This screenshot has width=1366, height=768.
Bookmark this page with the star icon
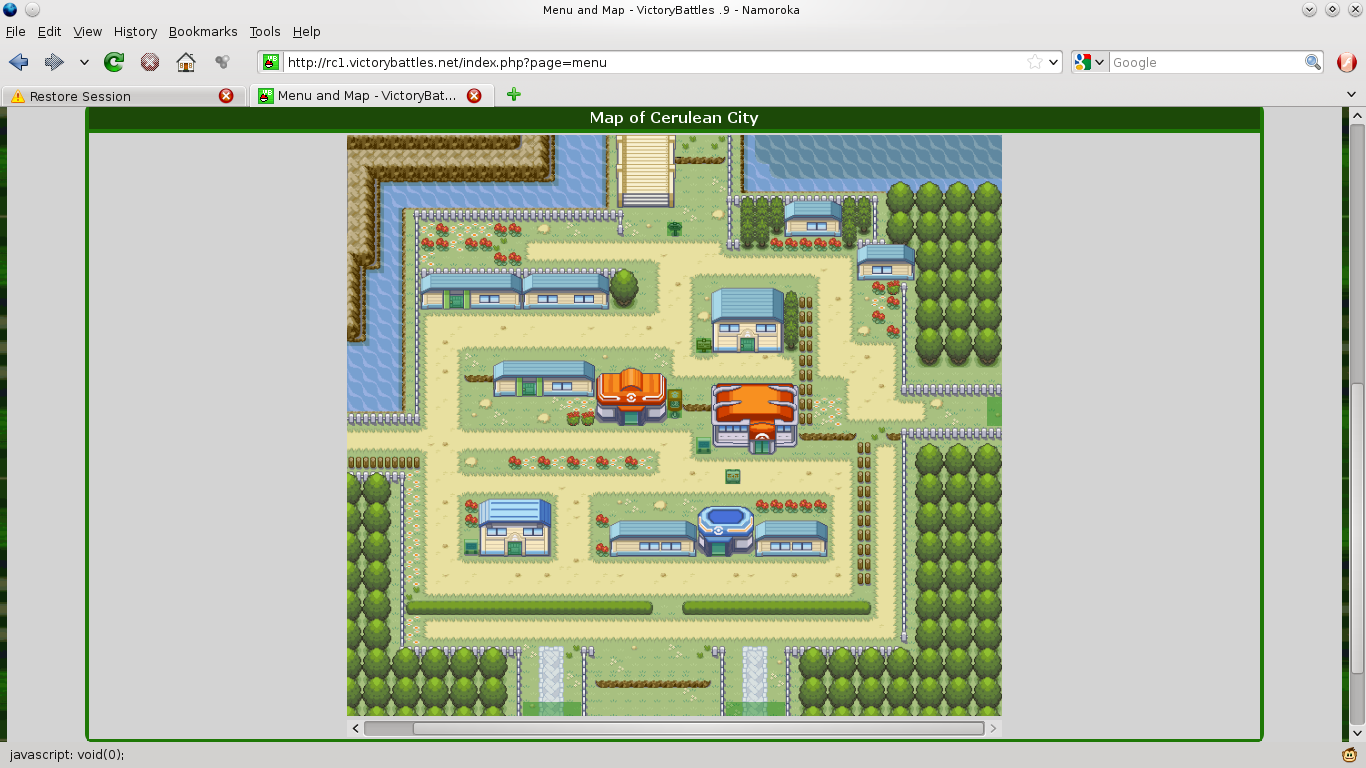[x=1034, y=62]
